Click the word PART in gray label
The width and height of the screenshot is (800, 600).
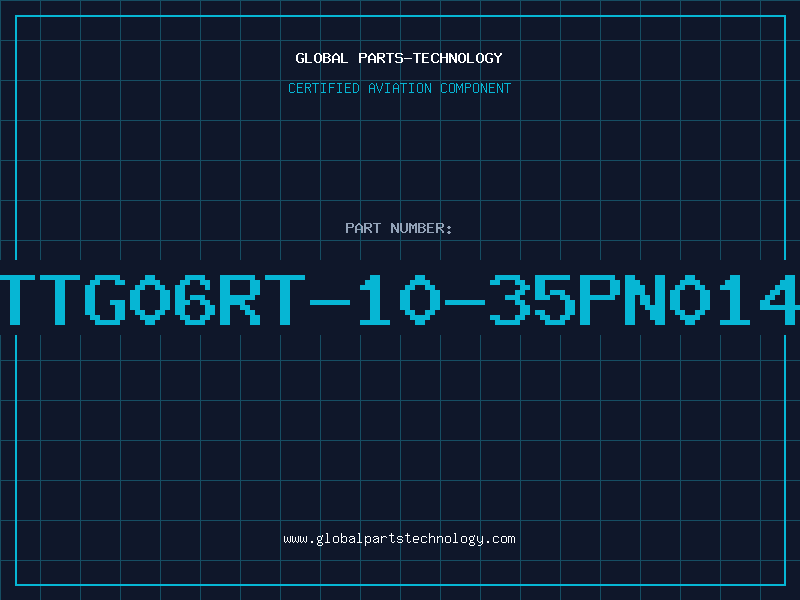[363, 228]
